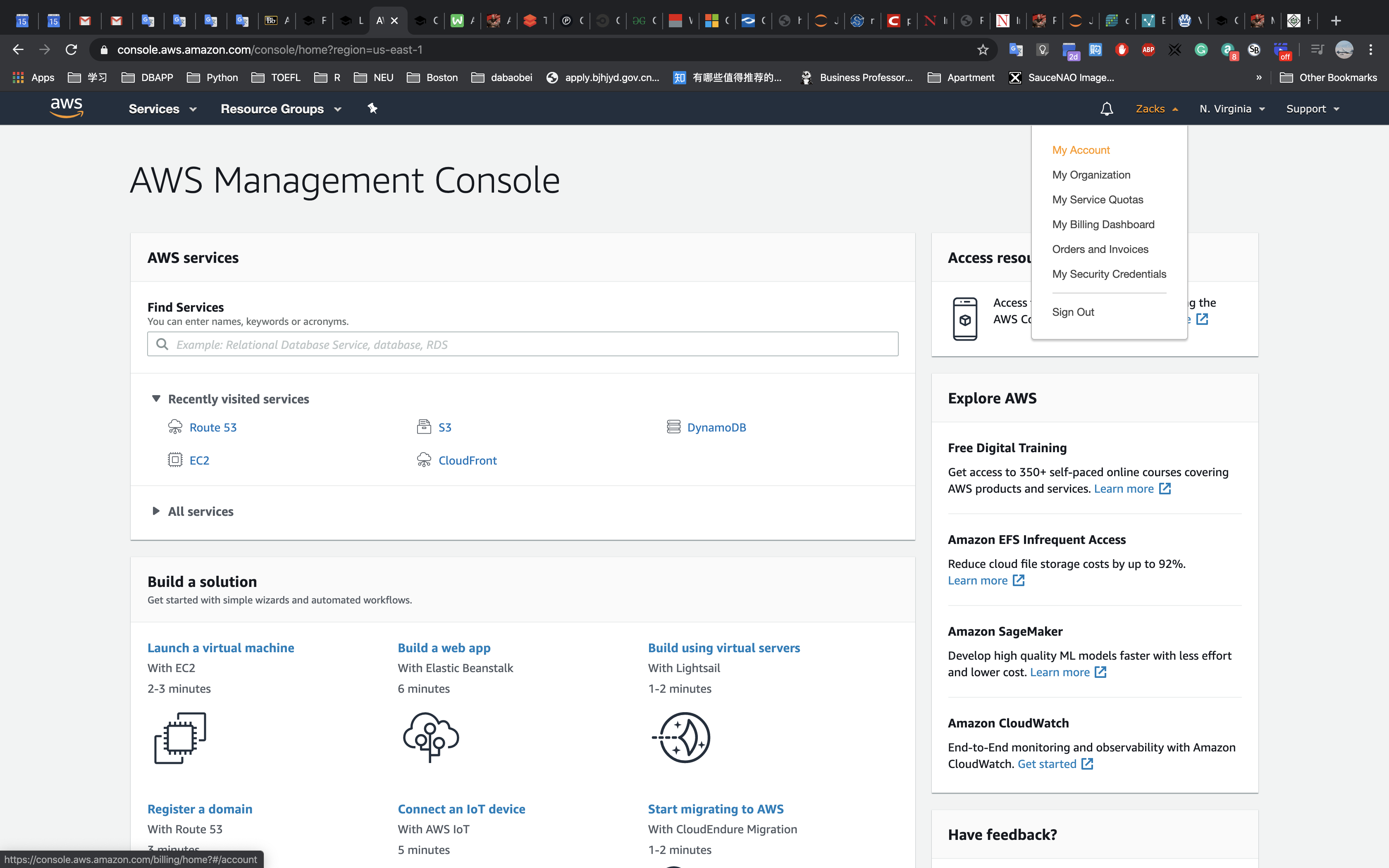
Task: Select My Billing Dashboard menu item
Action: (1103, 224)
